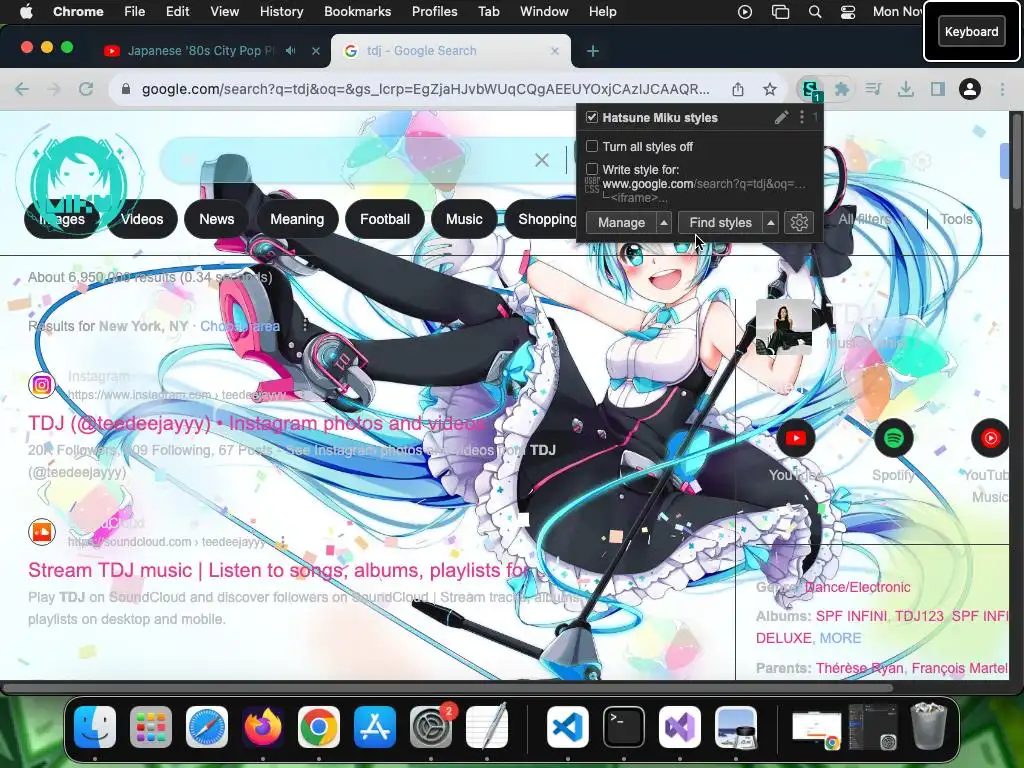The width and height of the screenshot is (1024, 768).
Task: Open Stylus options gear icon
Action: tap(799, 223)
